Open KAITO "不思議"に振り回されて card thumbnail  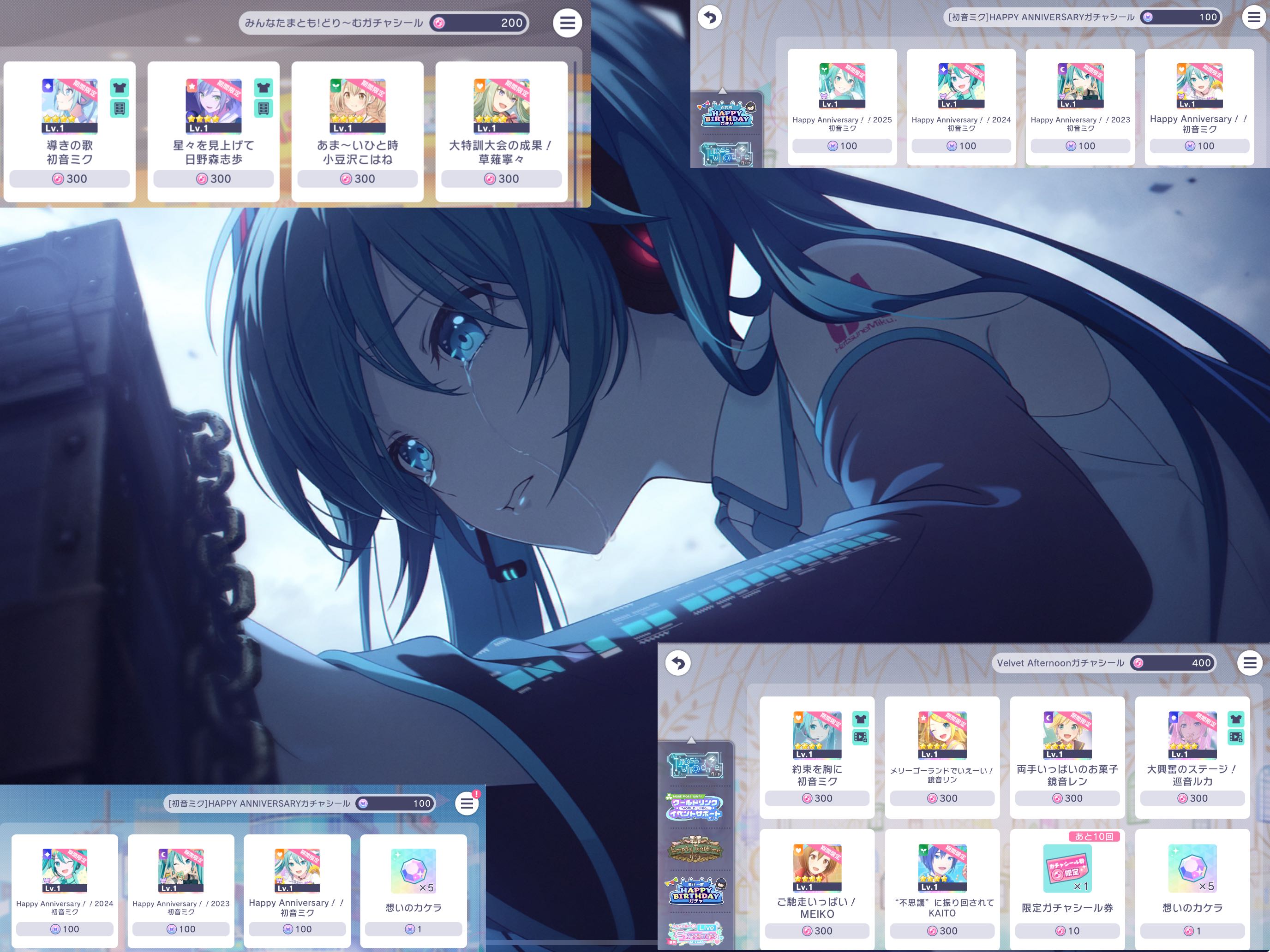942,868
